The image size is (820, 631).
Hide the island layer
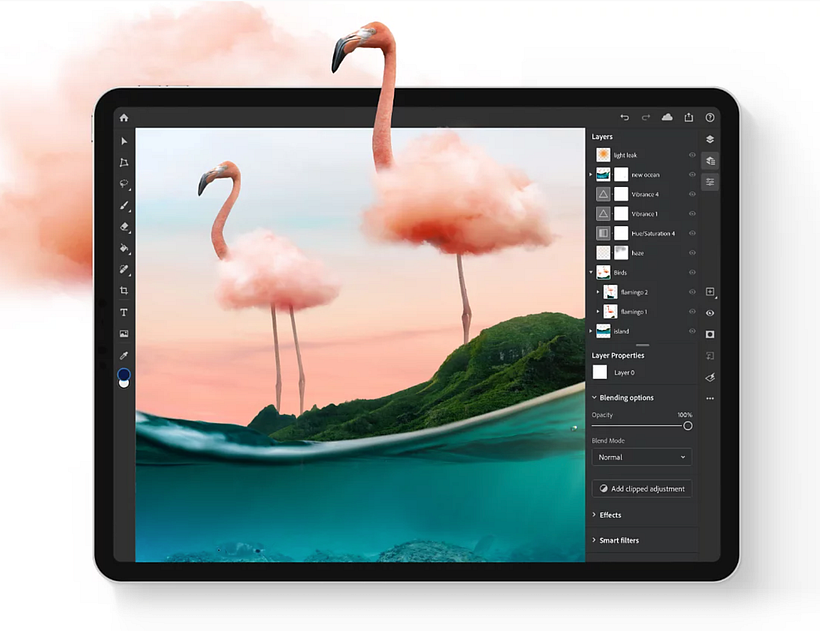(x=690, y=330)
